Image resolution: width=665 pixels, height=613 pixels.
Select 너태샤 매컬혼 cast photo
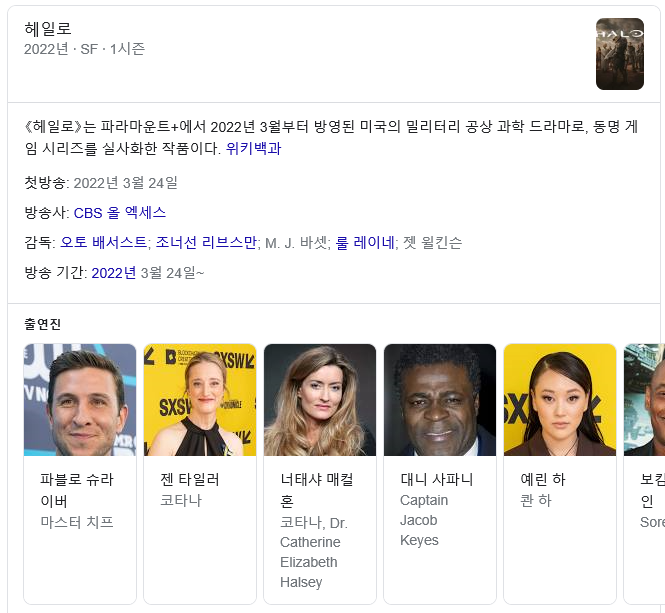tap(320, 400)
